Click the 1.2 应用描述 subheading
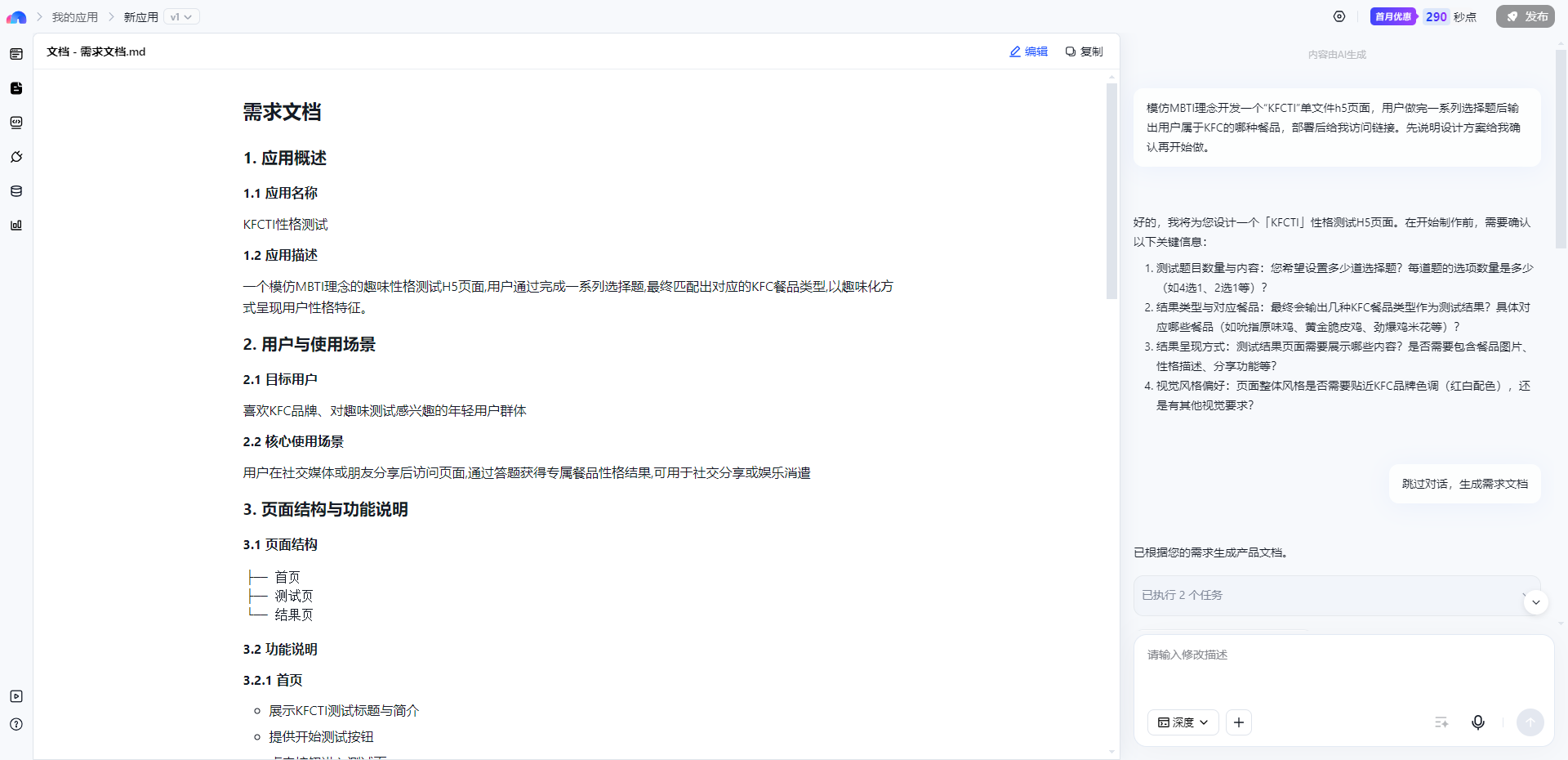 (x=280, y=255)
